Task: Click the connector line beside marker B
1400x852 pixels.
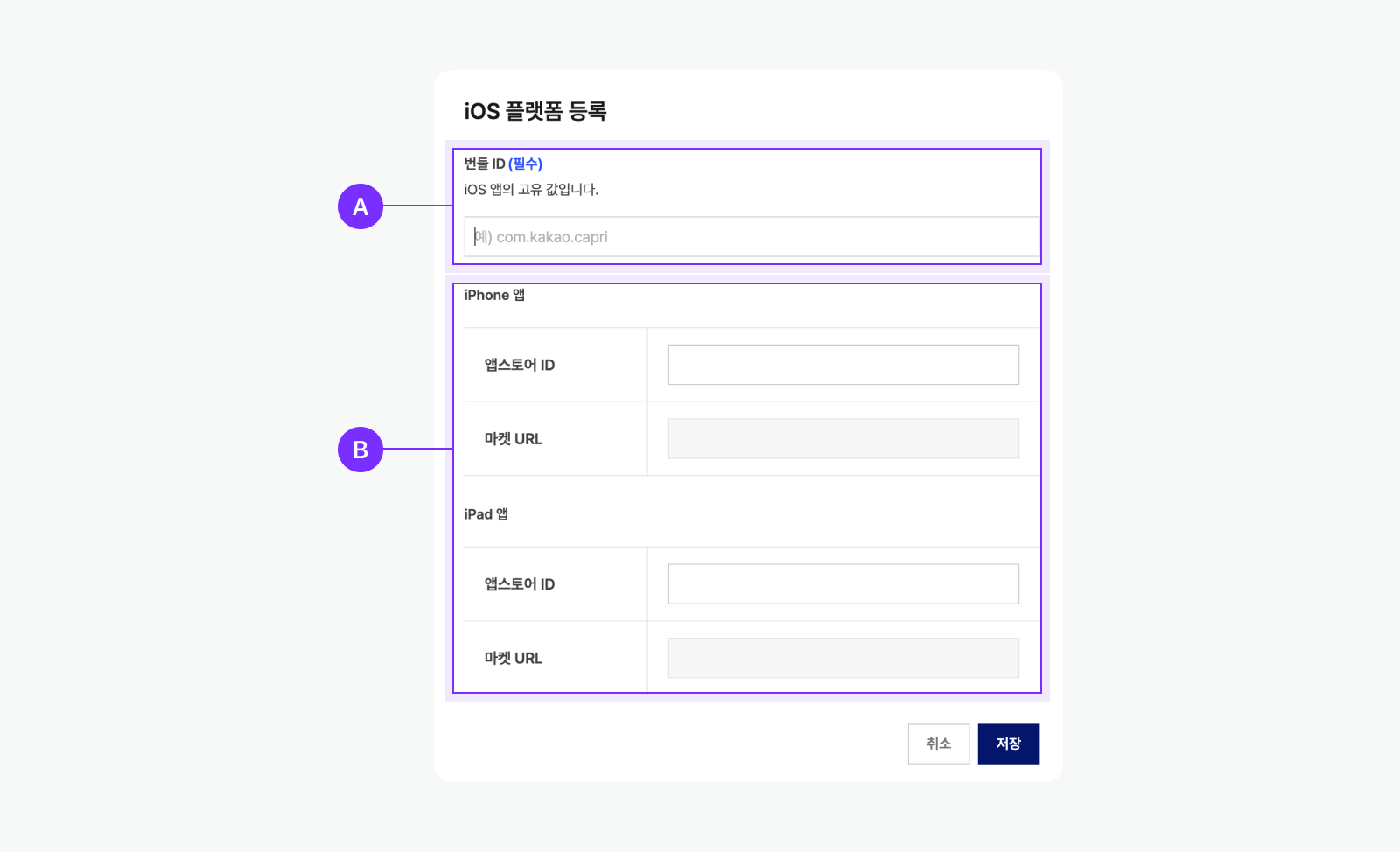Action: pyautogui.click(x=417, y=449)
